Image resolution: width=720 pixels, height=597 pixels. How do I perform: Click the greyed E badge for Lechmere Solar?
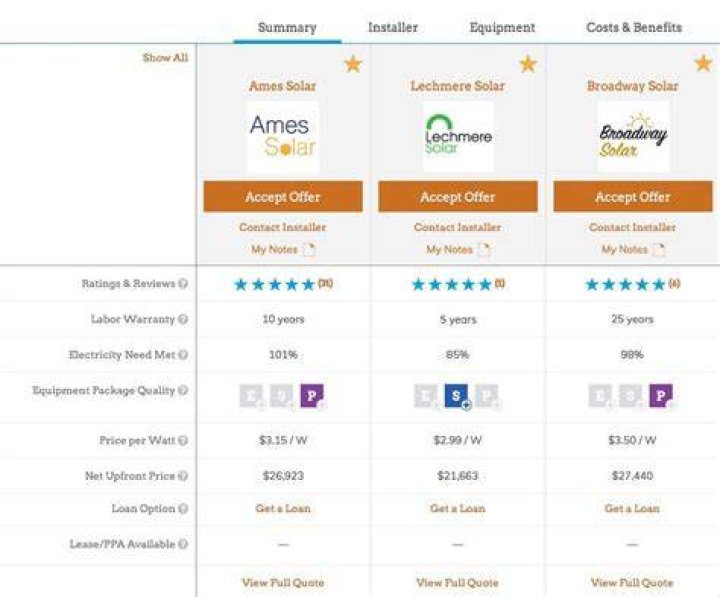click(426, 396)
